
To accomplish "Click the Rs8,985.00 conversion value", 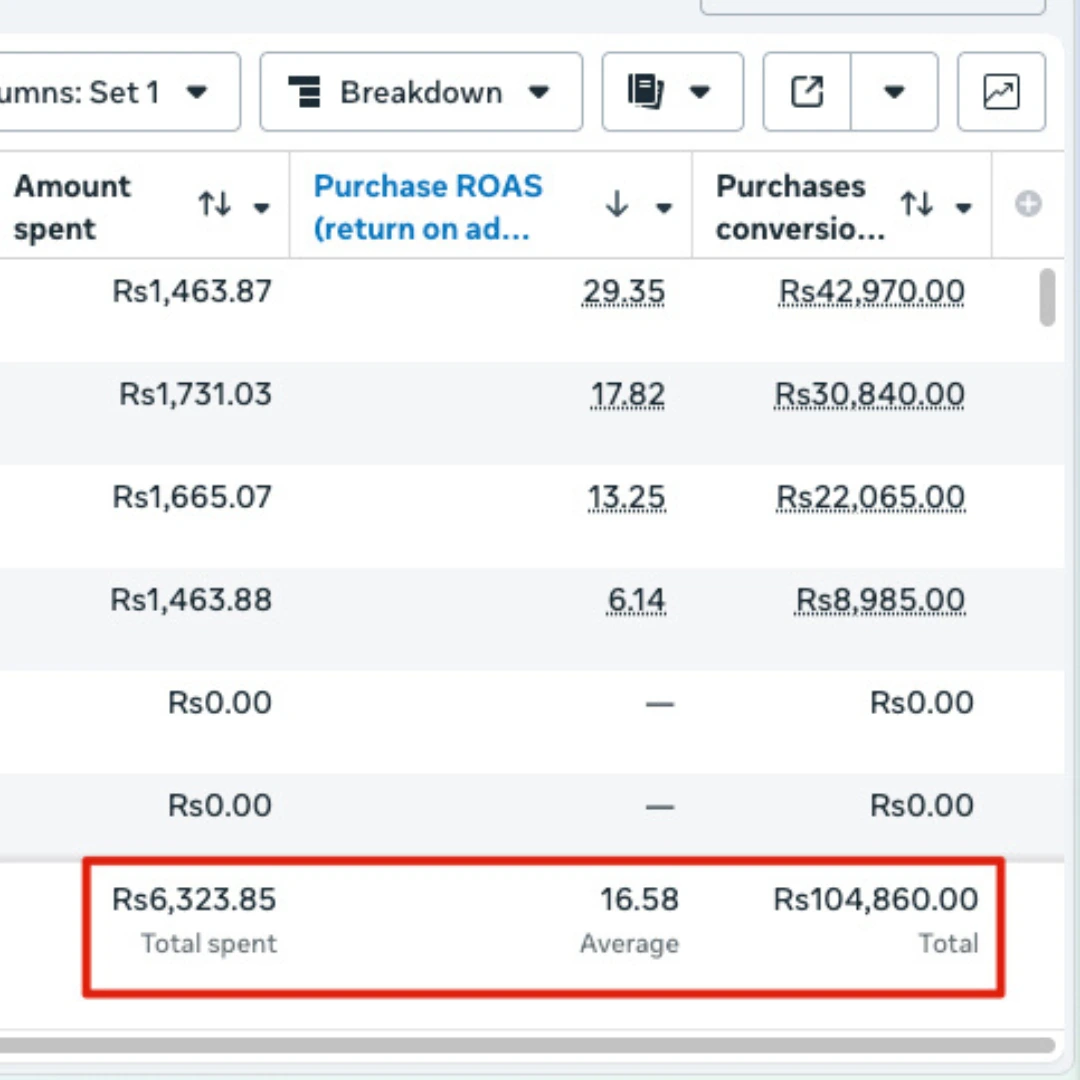I will (x=880, y=600).
